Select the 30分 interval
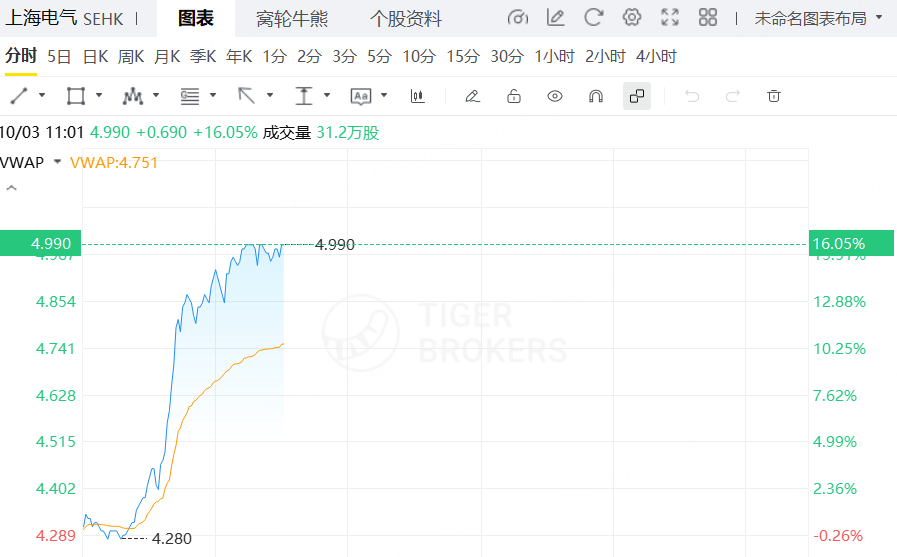 [507, 57]
